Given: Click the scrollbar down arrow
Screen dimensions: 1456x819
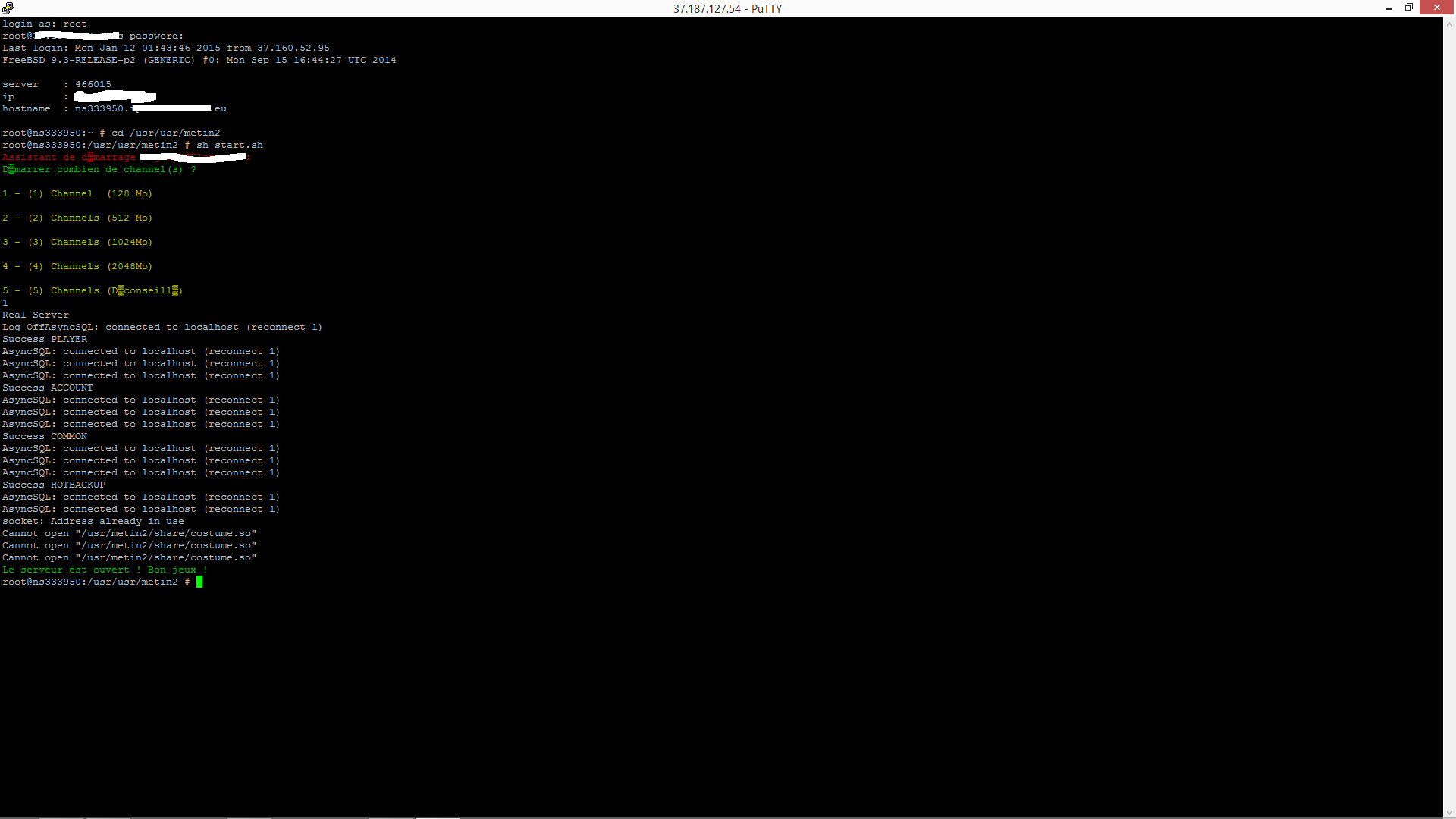Looking at the screenshot, I should (x=1449, y=812).
